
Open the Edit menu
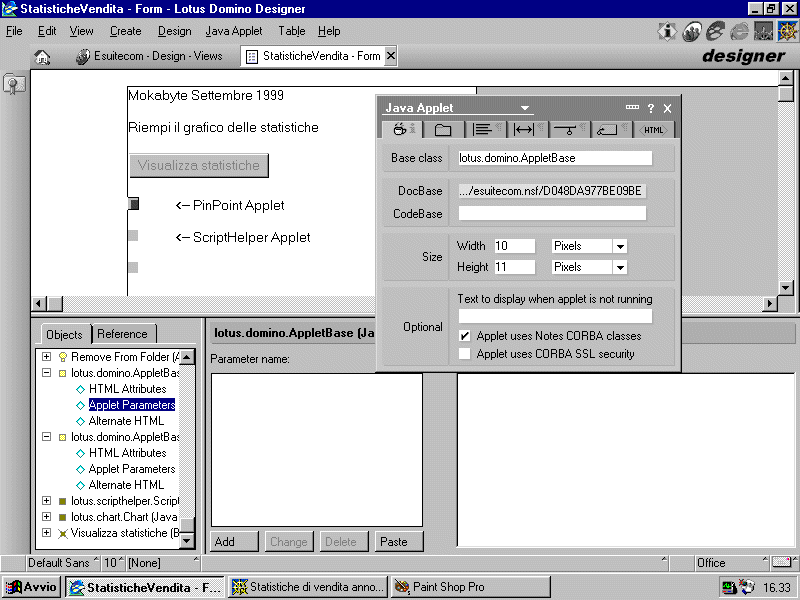click(47, 31)
